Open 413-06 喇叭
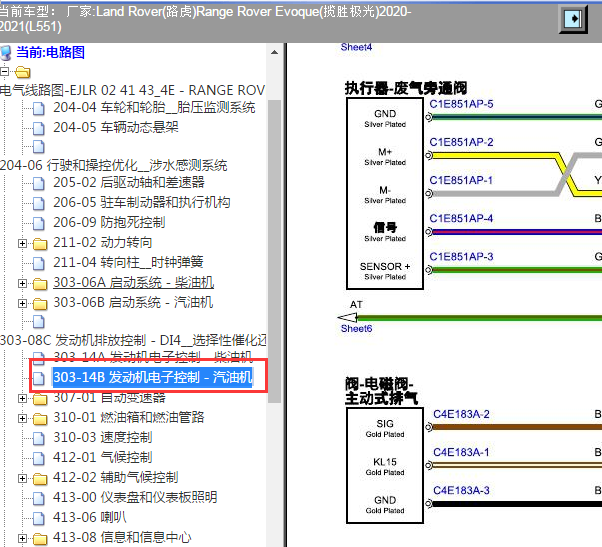The height and width of the screenshot is (547, 602). point(90,517)
